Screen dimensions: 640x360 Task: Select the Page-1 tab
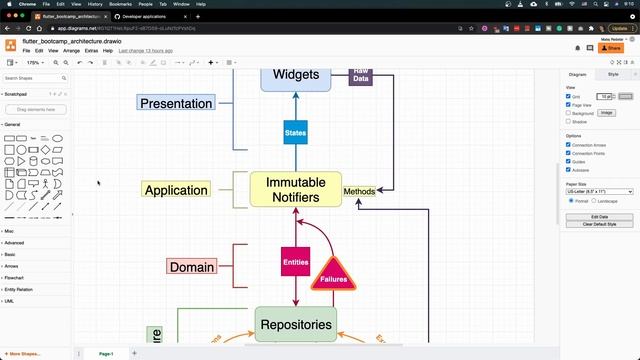click(x=106, y=354)
